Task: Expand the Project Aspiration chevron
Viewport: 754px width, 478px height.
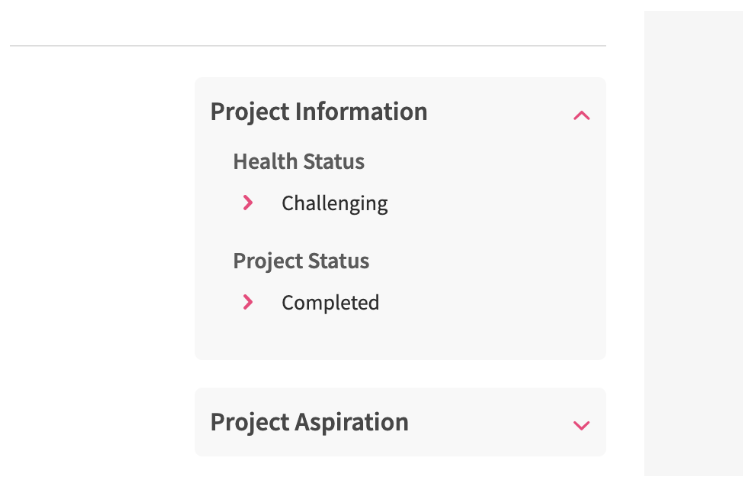Action: click(581, 425)
